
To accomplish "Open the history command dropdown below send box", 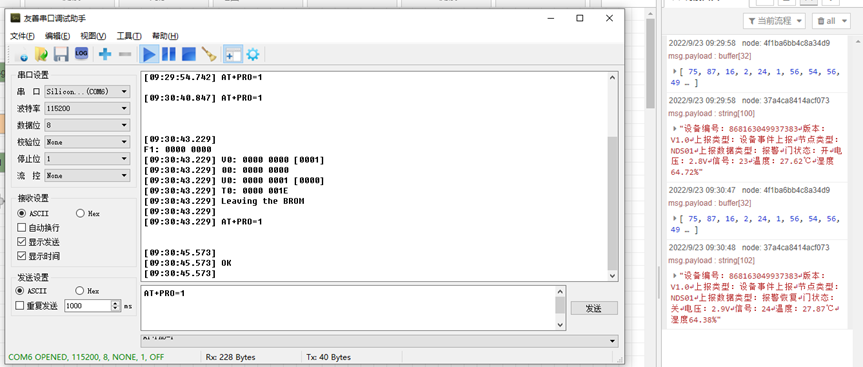I will click(379, 341).
